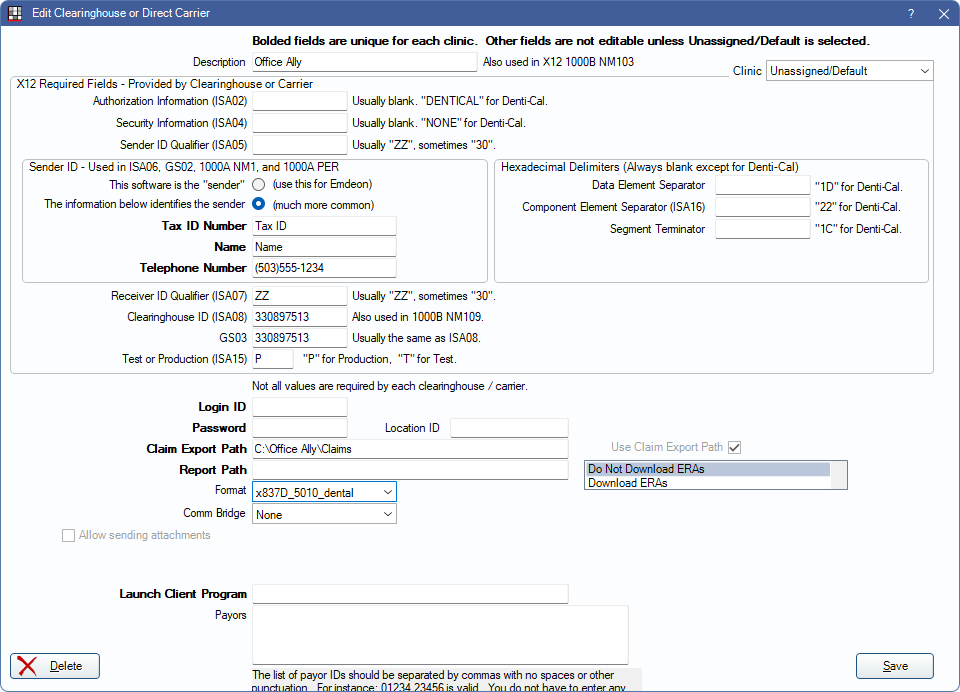Select 'information below identifies the sender' radio
This screenshot has height=692, width=960.
tap(259, 205)
